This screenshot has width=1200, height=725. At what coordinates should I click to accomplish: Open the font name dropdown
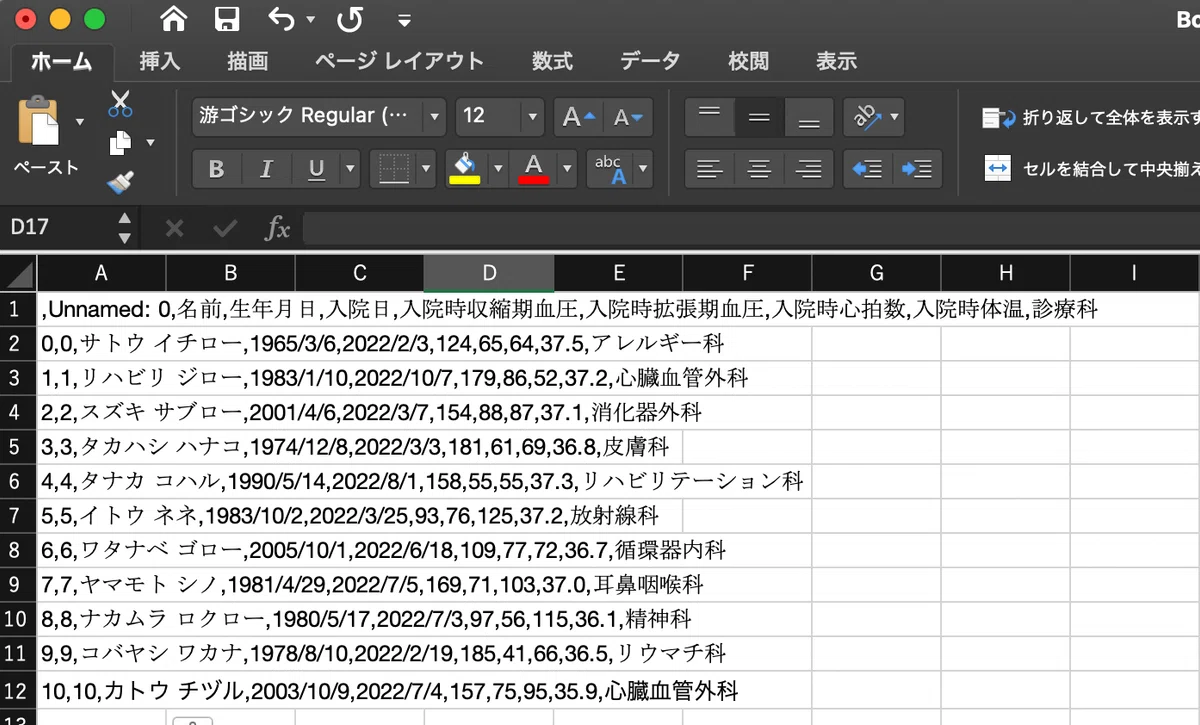click(434, 117)
